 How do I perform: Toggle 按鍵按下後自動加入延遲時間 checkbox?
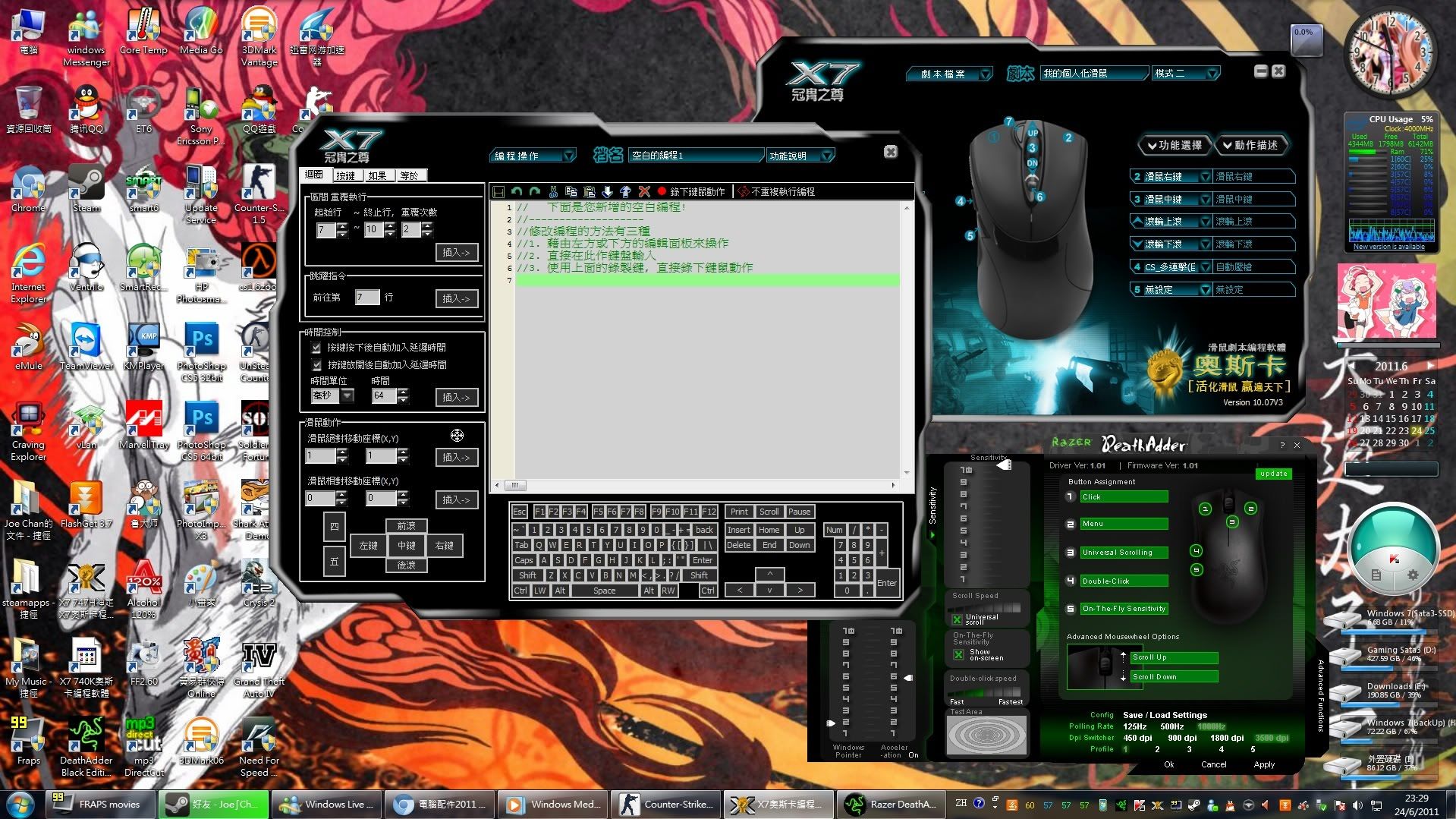tap(316, 348)
